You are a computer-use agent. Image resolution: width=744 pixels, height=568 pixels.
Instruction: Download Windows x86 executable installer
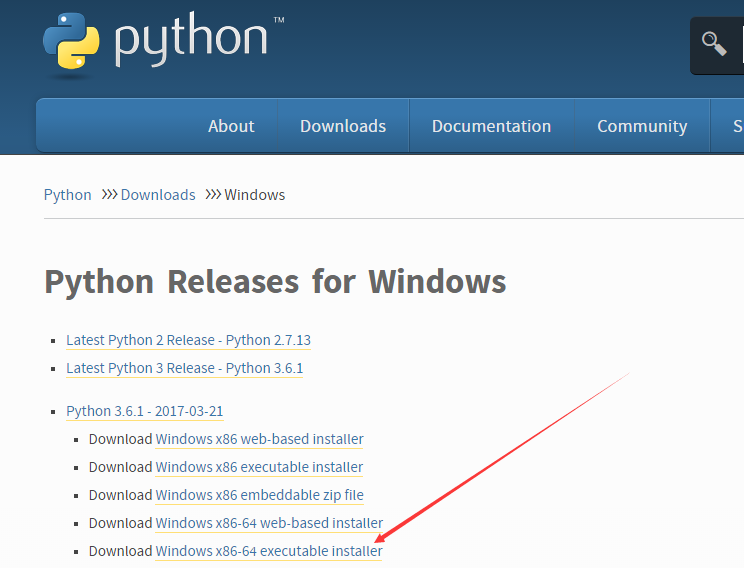[259, 467]
